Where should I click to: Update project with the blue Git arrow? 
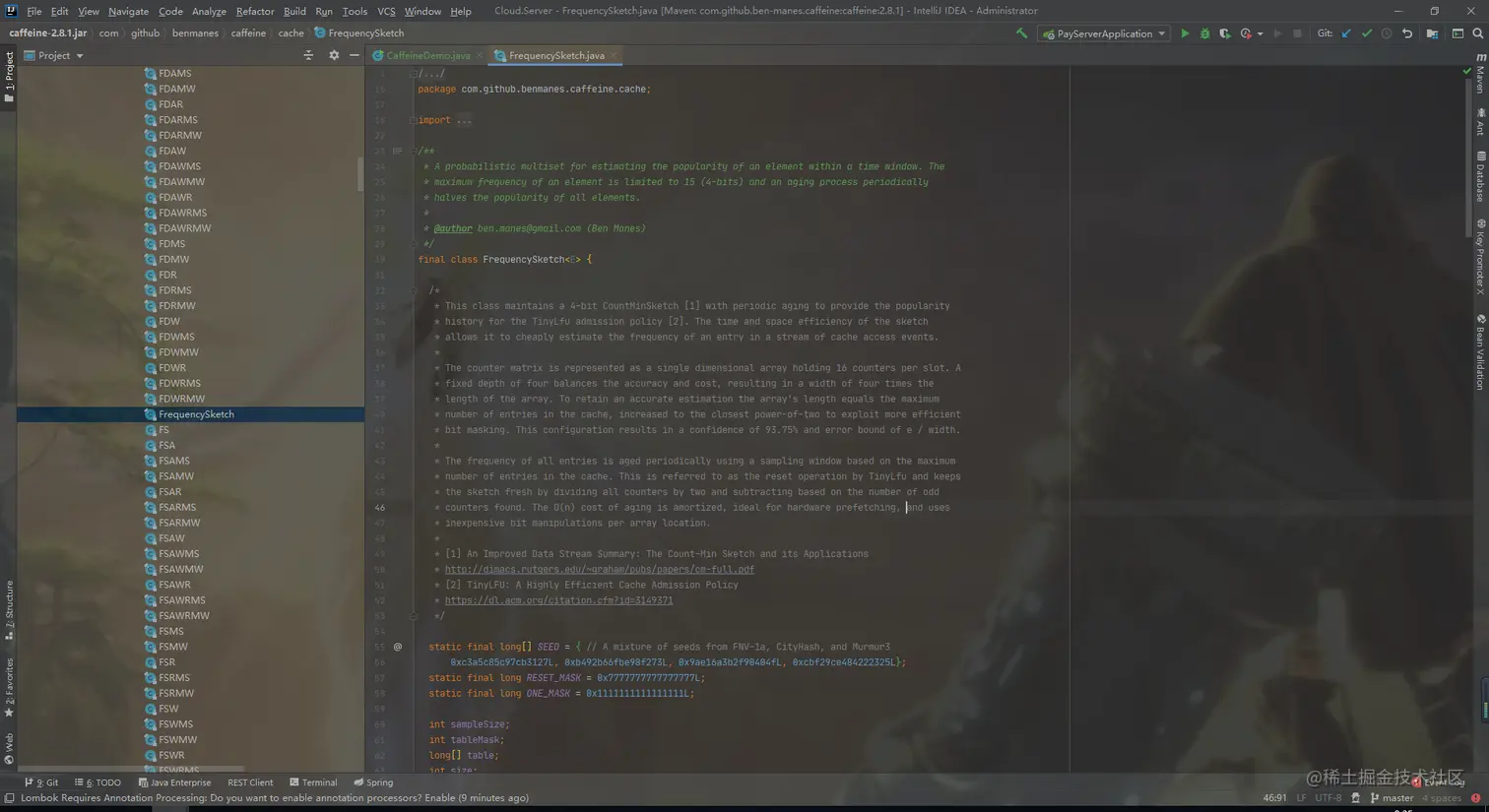click(1346, 33)
